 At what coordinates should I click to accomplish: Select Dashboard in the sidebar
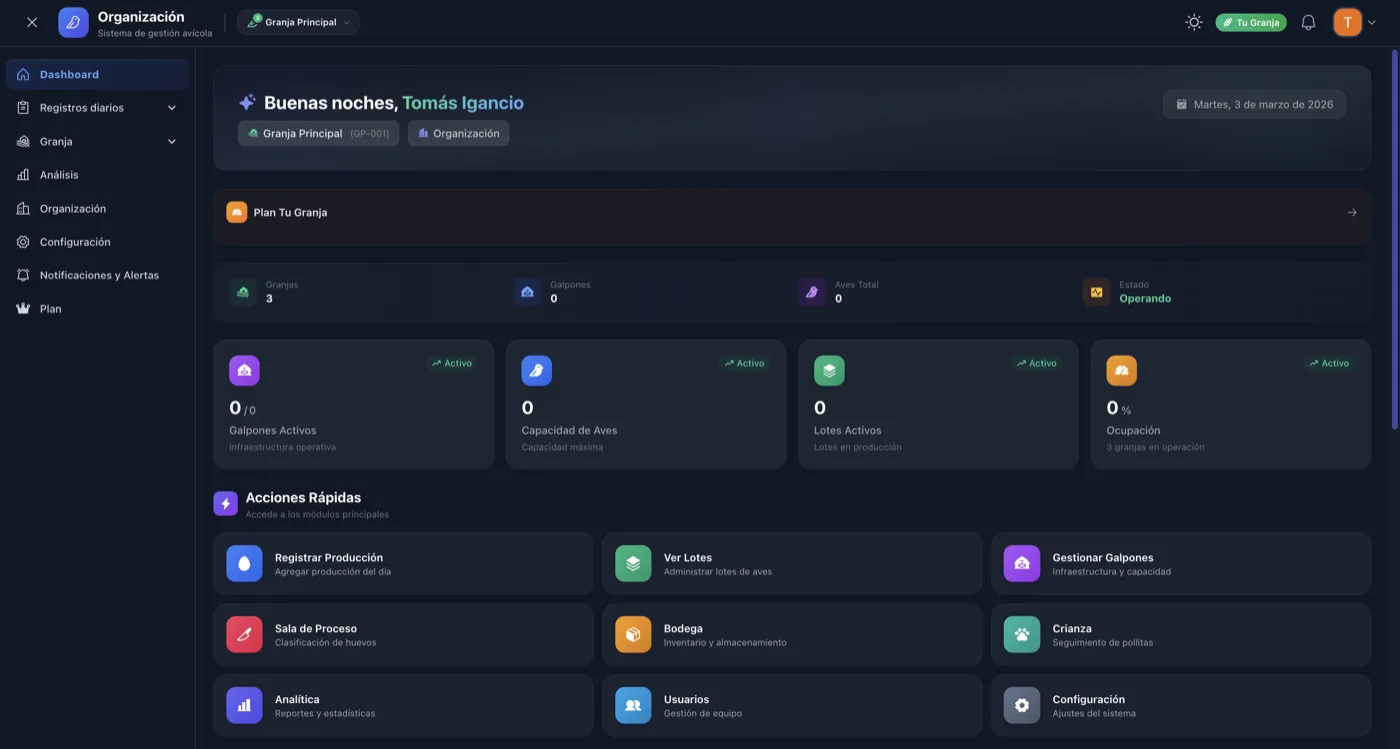97,74
